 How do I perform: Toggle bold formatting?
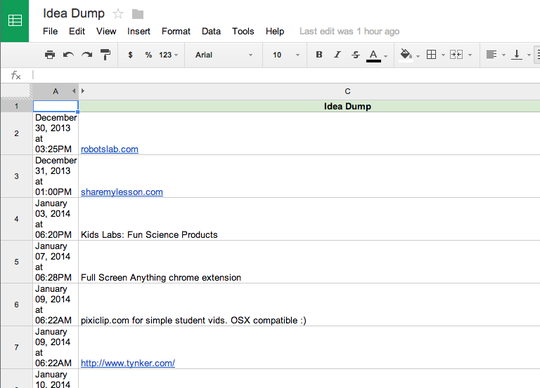click(x=319, y=55)
